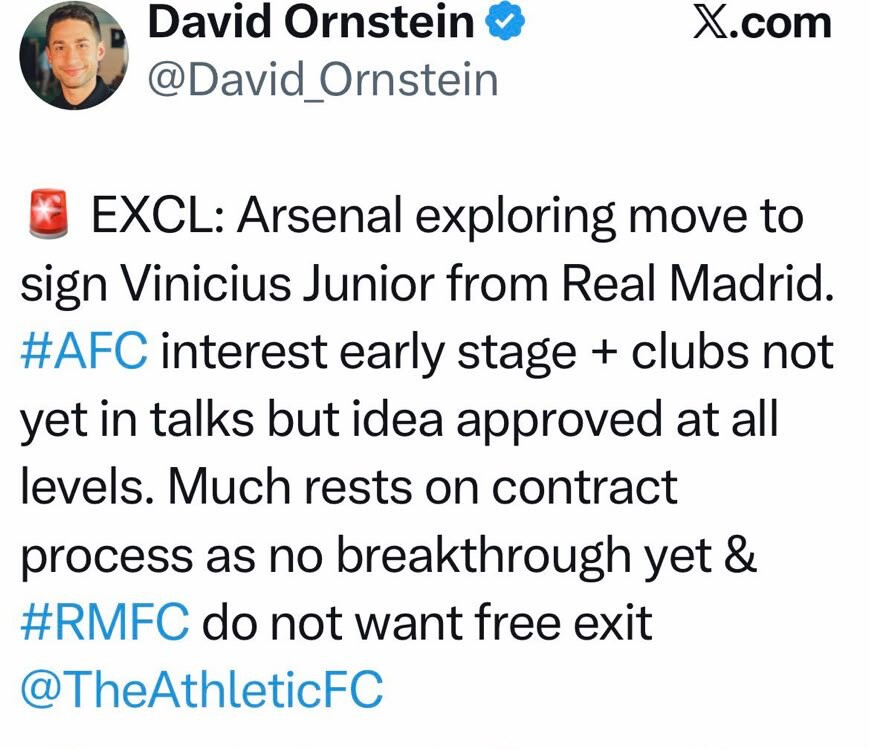This screenshot has width=869, height=749.
Task: Open the #AFC hashtag
Action: [x=84, y=351]
